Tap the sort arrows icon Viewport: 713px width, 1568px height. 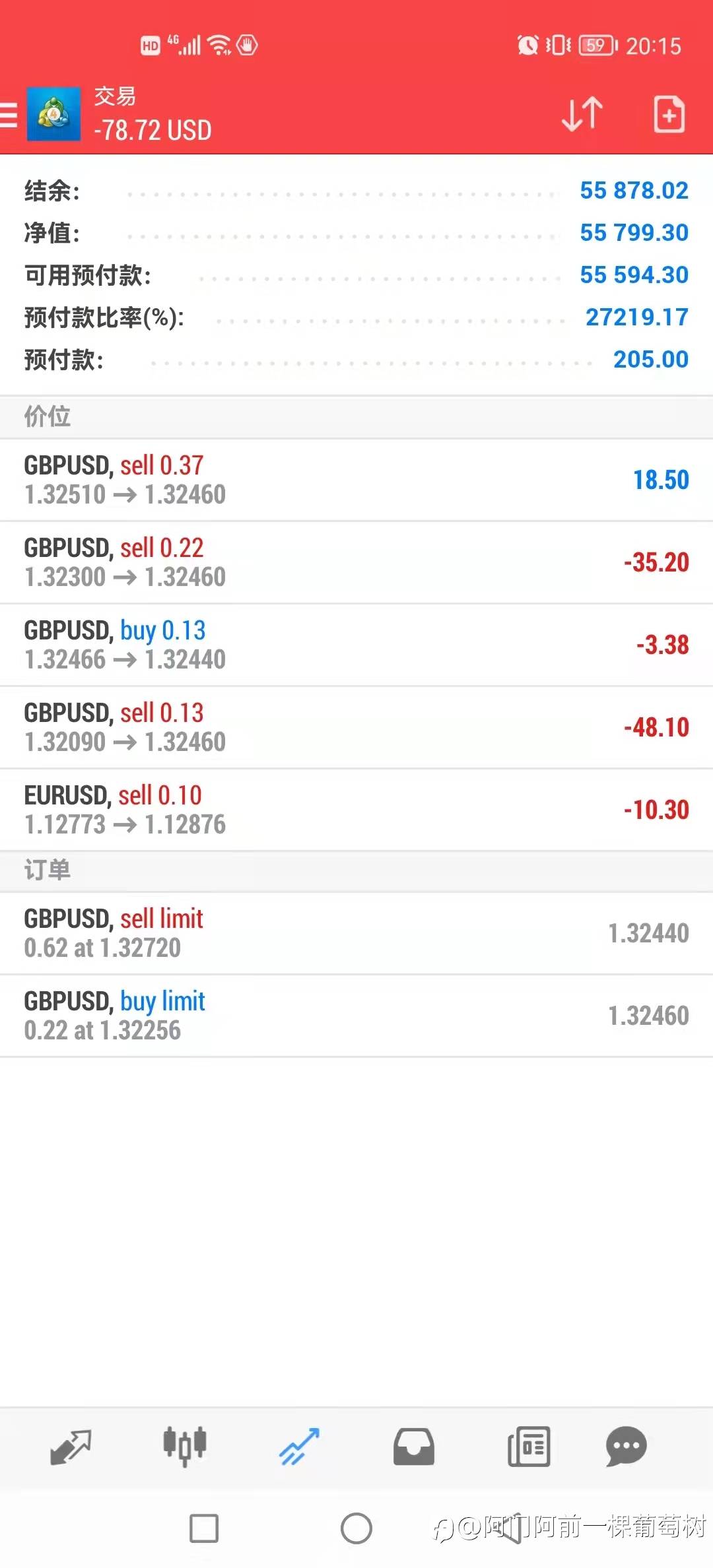click(582, 114)
